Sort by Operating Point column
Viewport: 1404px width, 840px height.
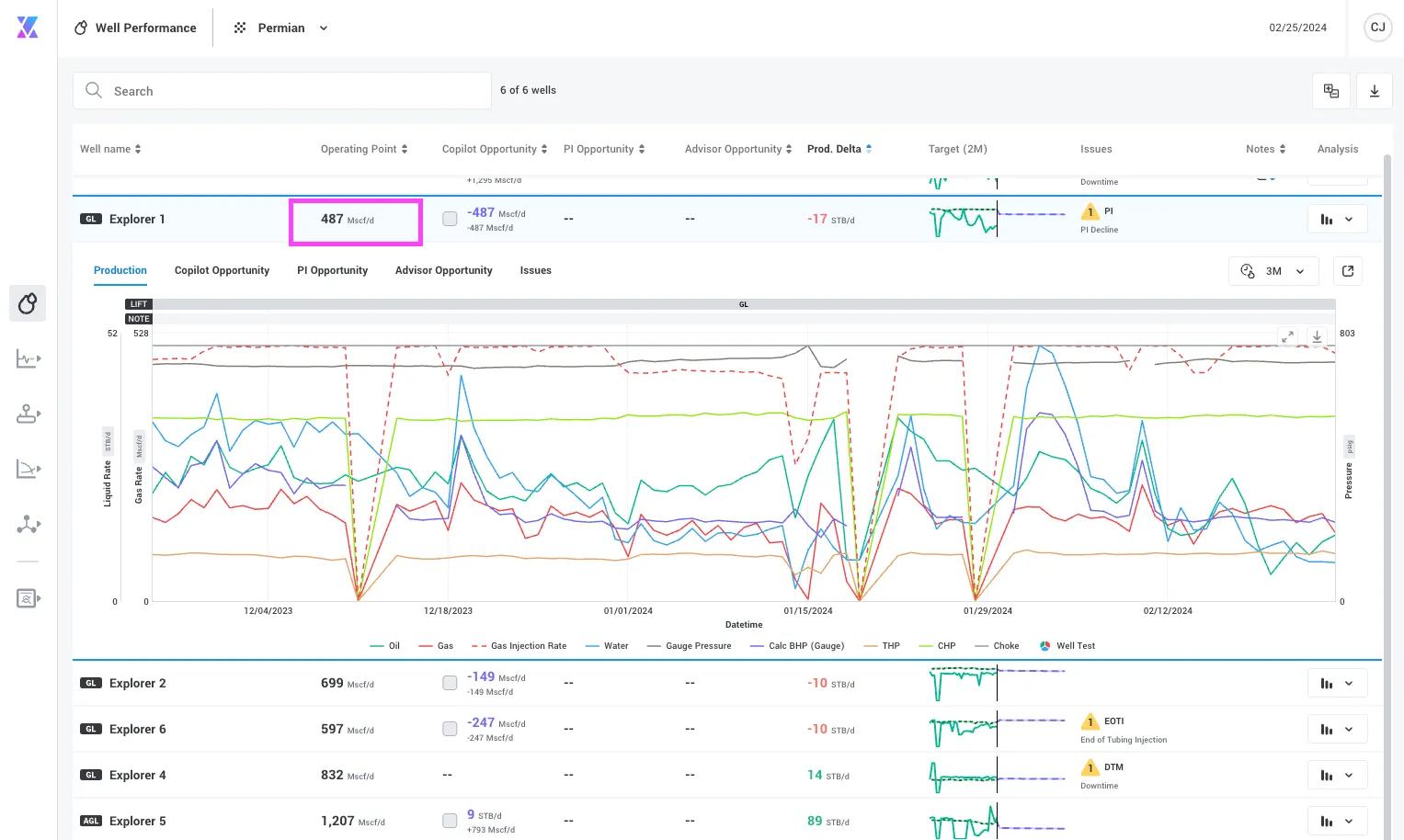364,149
